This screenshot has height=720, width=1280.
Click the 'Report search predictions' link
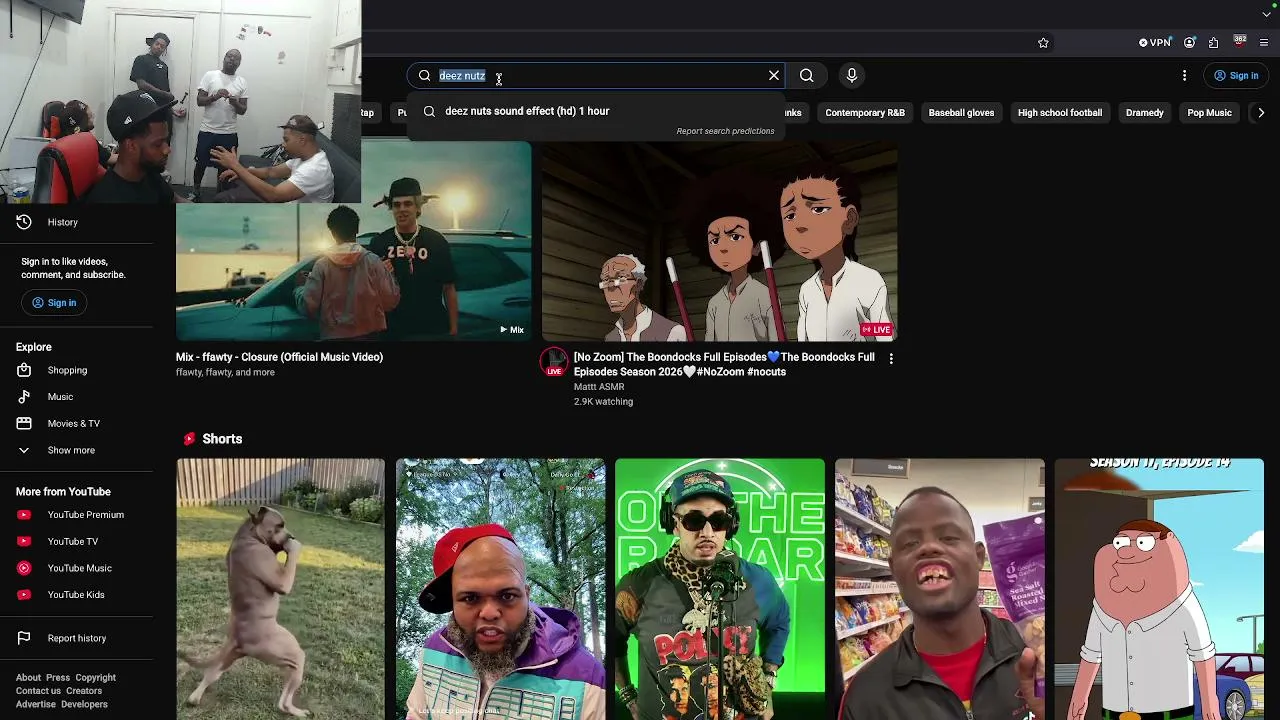(725, 131)
